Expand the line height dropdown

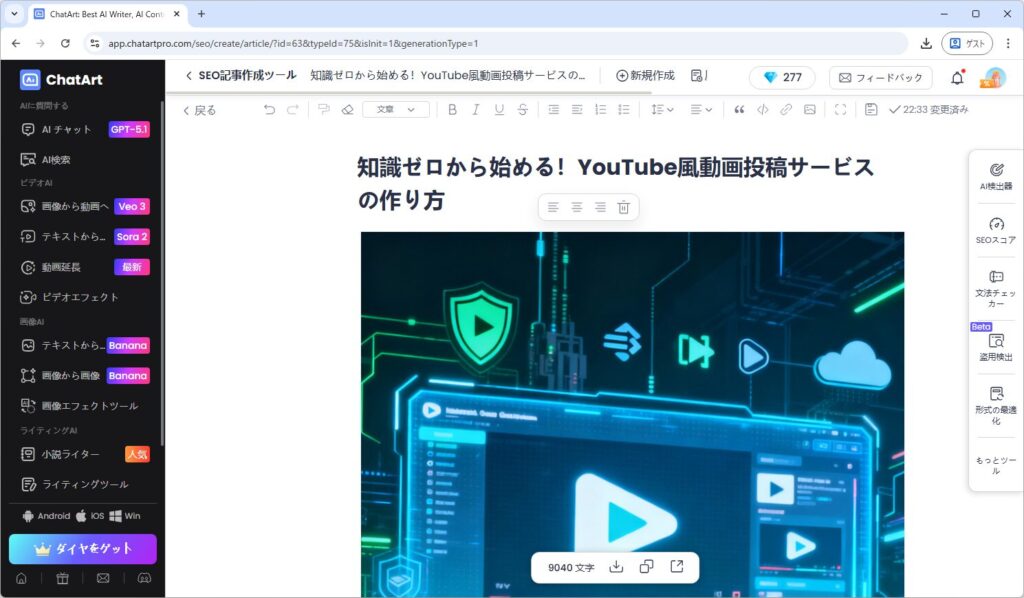tap(662, 110)
